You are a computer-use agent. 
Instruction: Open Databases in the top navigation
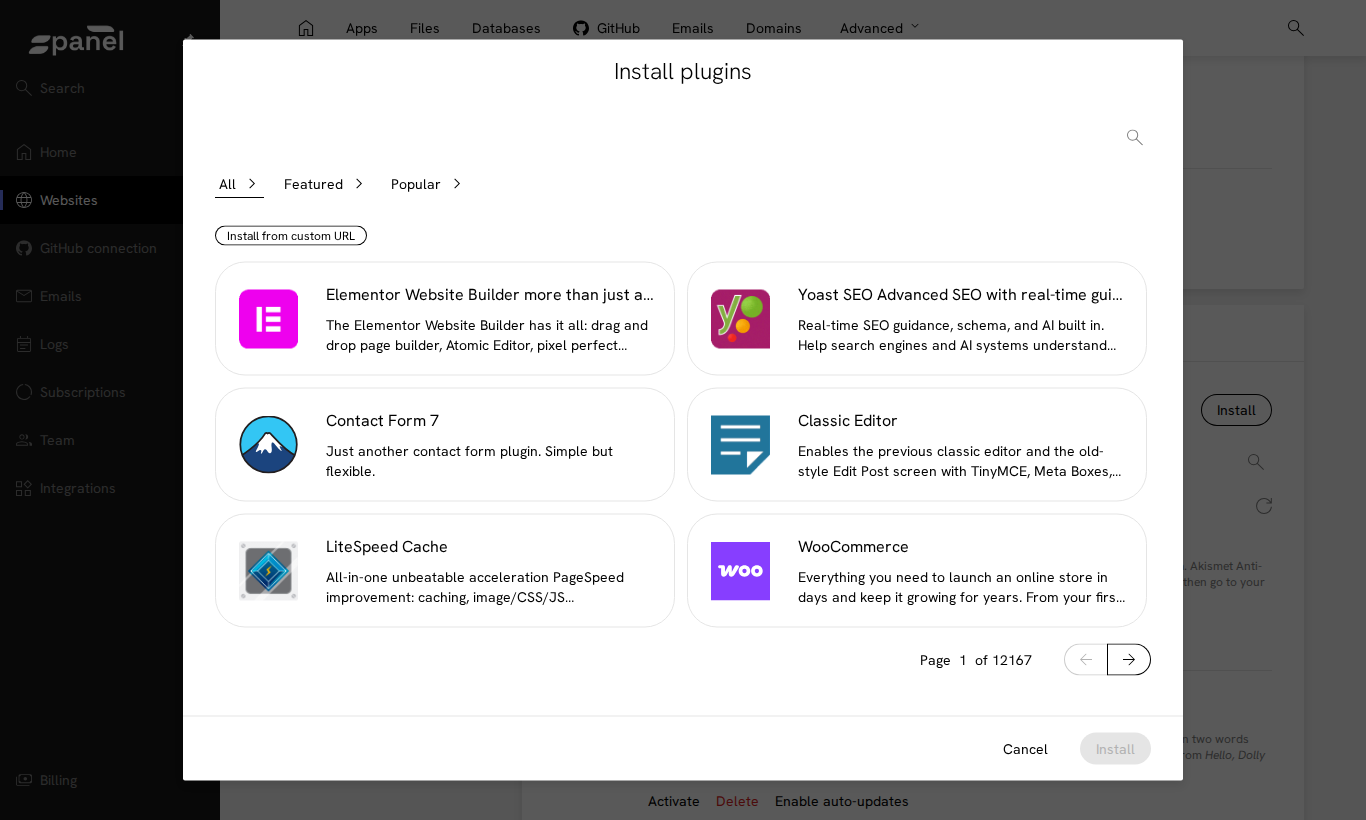pyautogui.click(x=506, y=28)
